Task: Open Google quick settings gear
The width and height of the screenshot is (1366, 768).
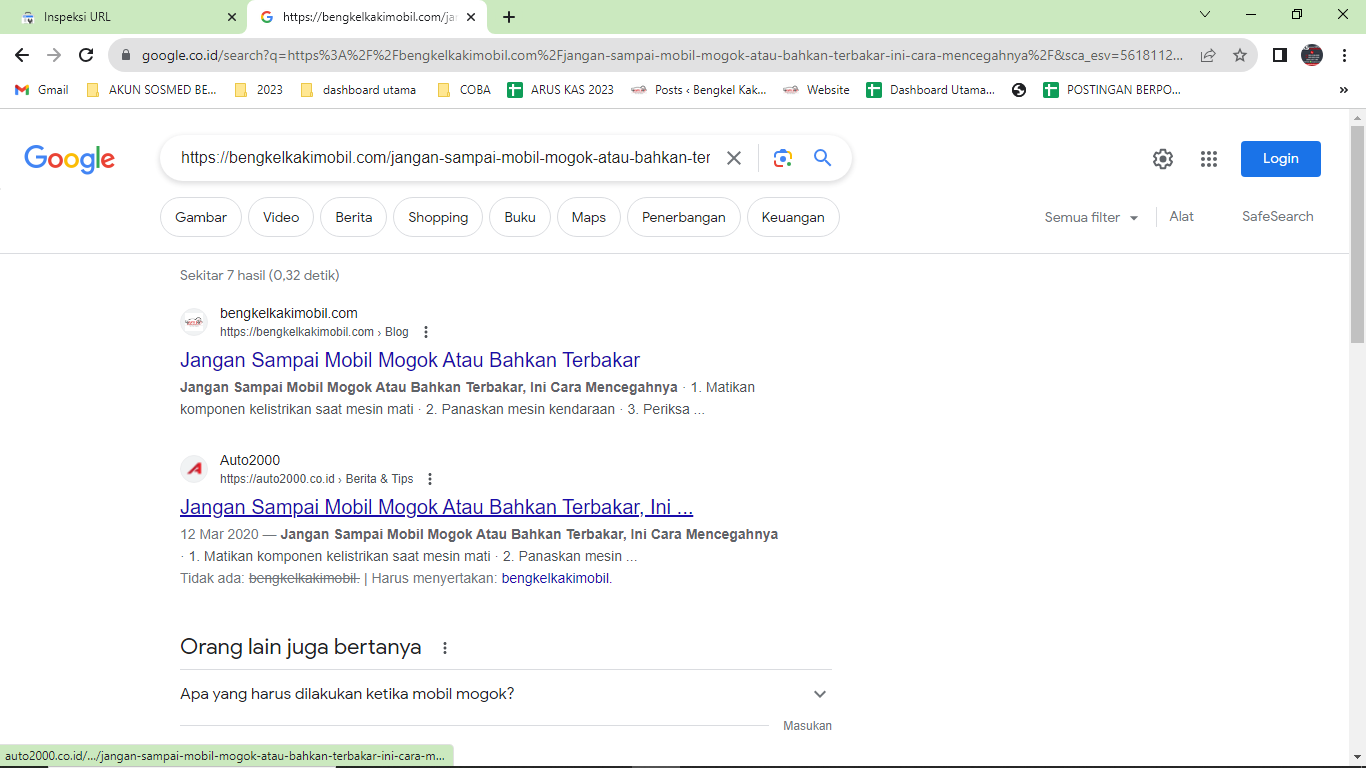Action: [1162, 159]
